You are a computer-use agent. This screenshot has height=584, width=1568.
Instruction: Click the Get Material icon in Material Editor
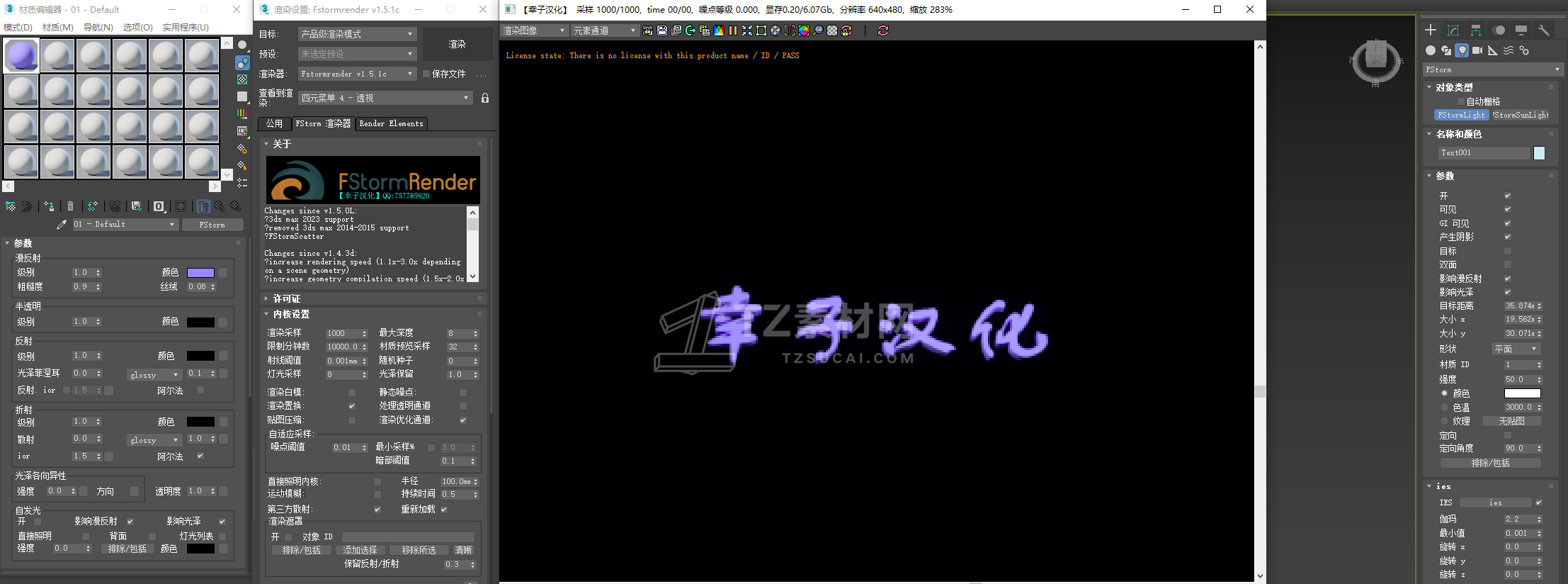coord(11,206)
